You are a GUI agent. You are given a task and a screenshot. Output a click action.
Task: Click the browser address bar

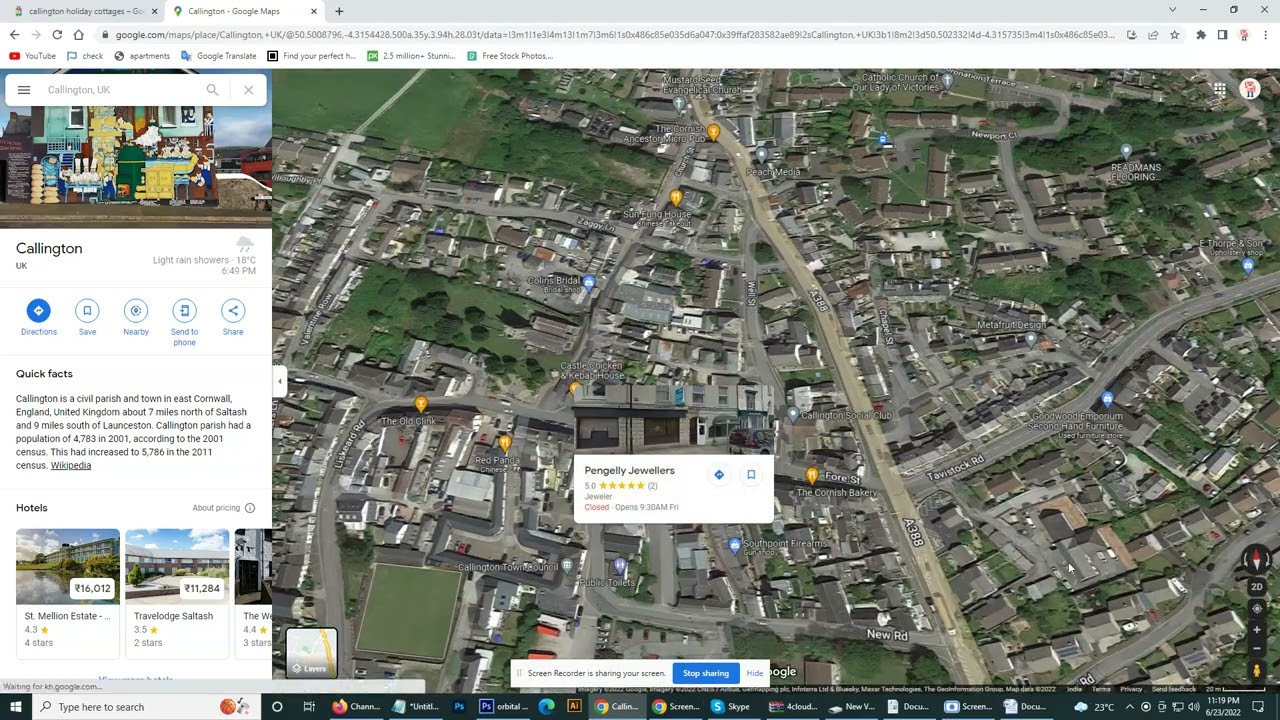tap(613, 35)
